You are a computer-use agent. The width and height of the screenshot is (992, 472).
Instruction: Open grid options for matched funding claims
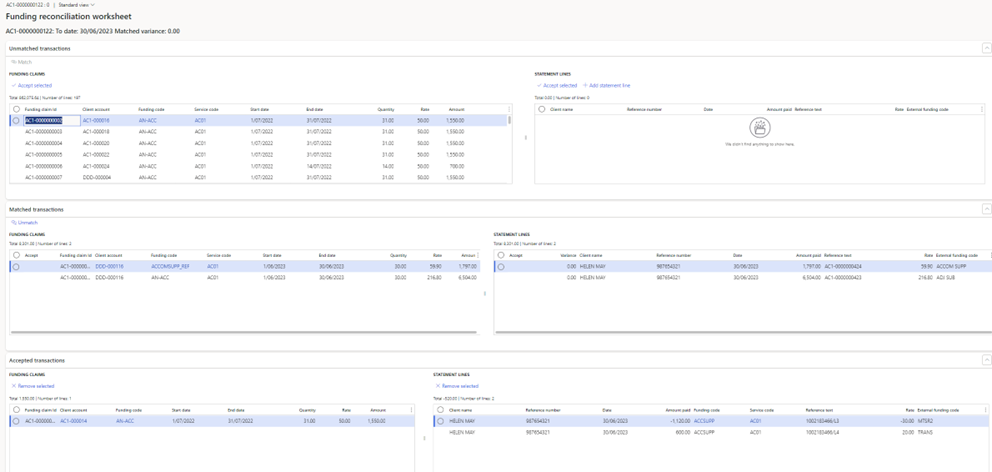(478, 255)
